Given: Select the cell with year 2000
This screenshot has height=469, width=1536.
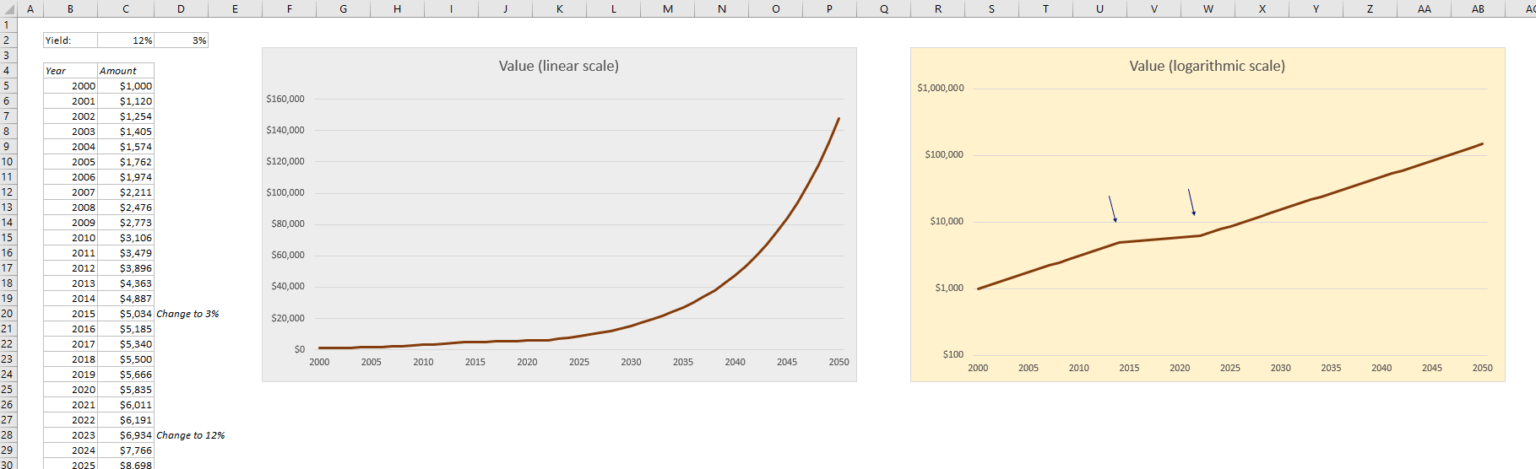Looking at the screenshot, I should [70, 87].
